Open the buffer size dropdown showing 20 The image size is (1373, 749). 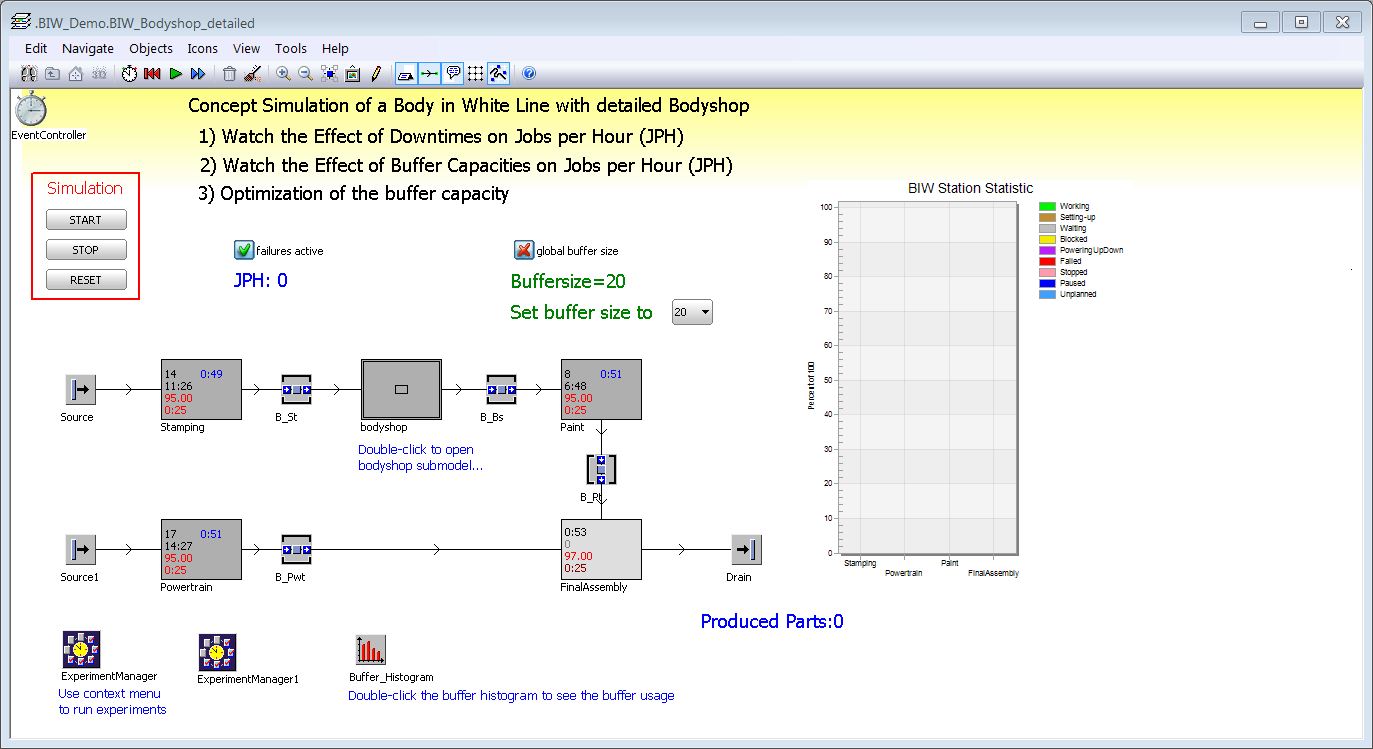tap(692, 312)
